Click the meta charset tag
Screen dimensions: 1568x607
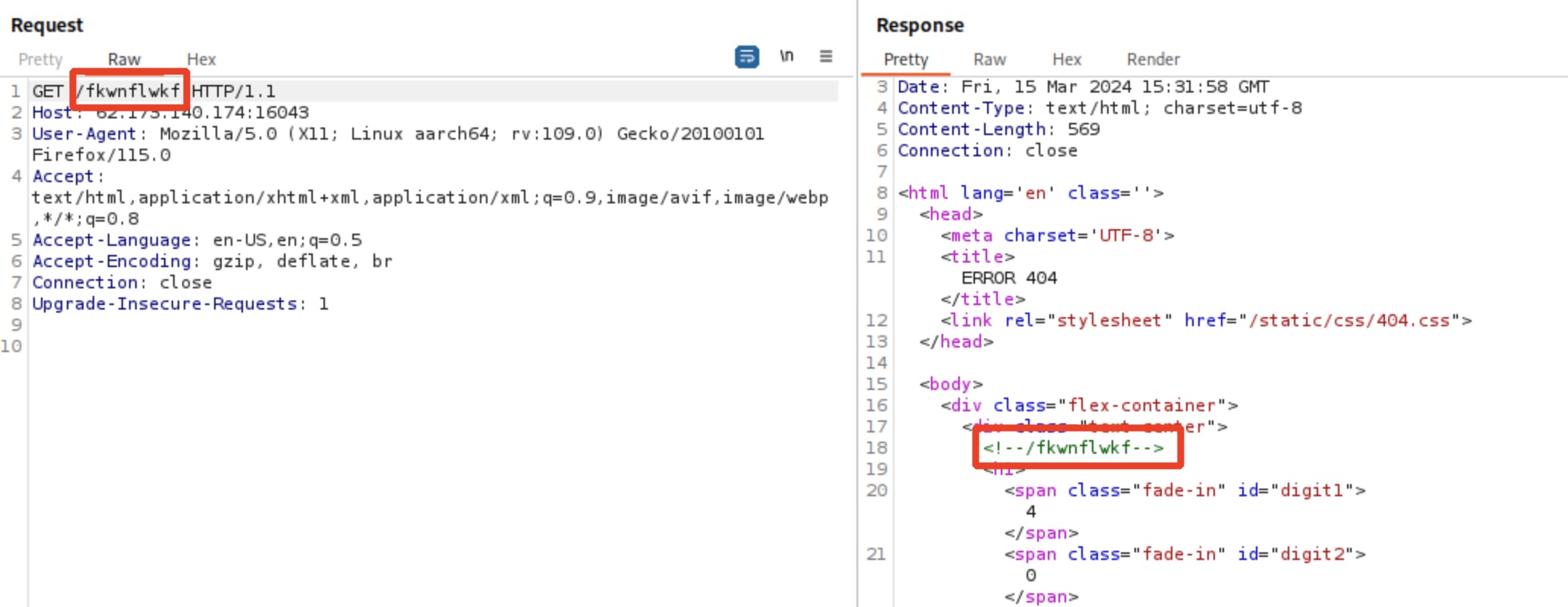(1057, 235)
